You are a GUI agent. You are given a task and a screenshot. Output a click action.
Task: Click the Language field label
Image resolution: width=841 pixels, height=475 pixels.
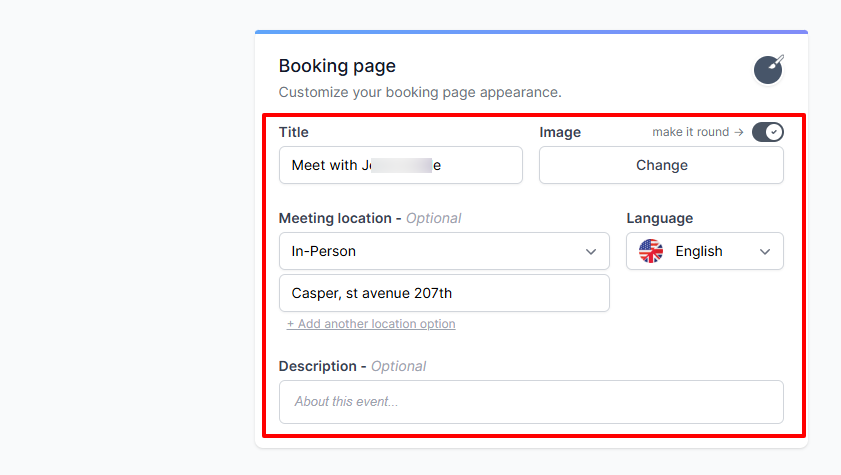point(660,218)
